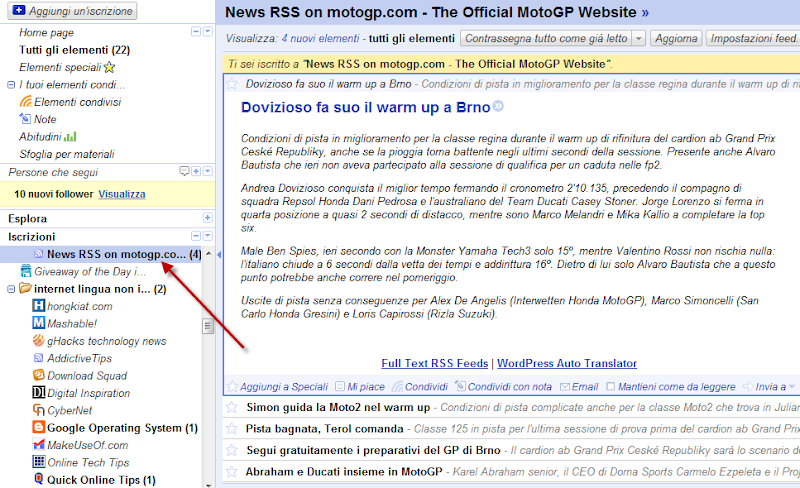Expand the Esplora section
Screen dimensions: 800x488
208,218
